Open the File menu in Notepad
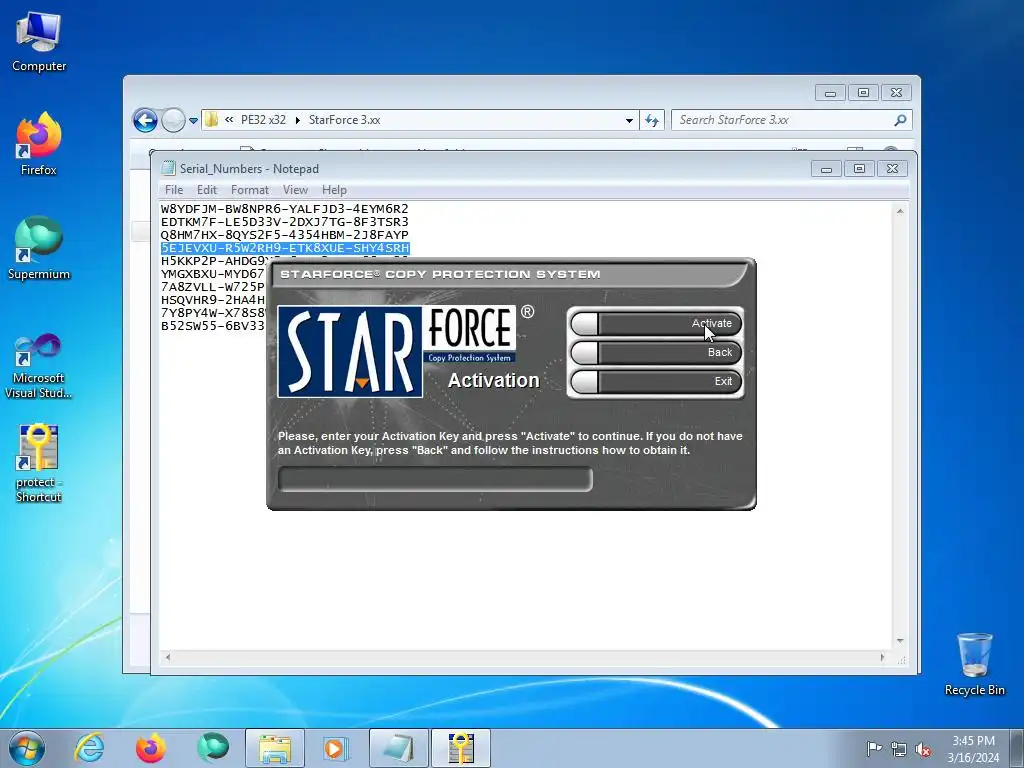The image size is (1024, 768). [174, 190]
